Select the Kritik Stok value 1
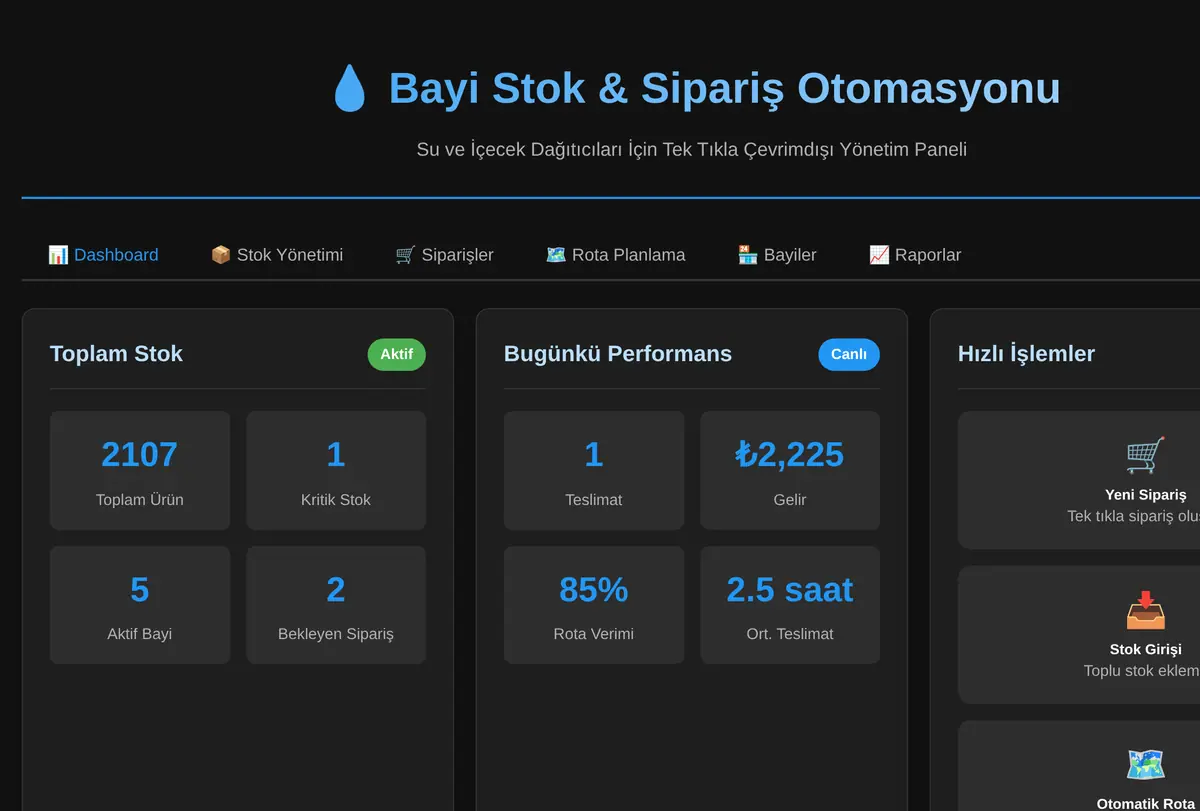The image size is (1200, 811). (336, 455)
